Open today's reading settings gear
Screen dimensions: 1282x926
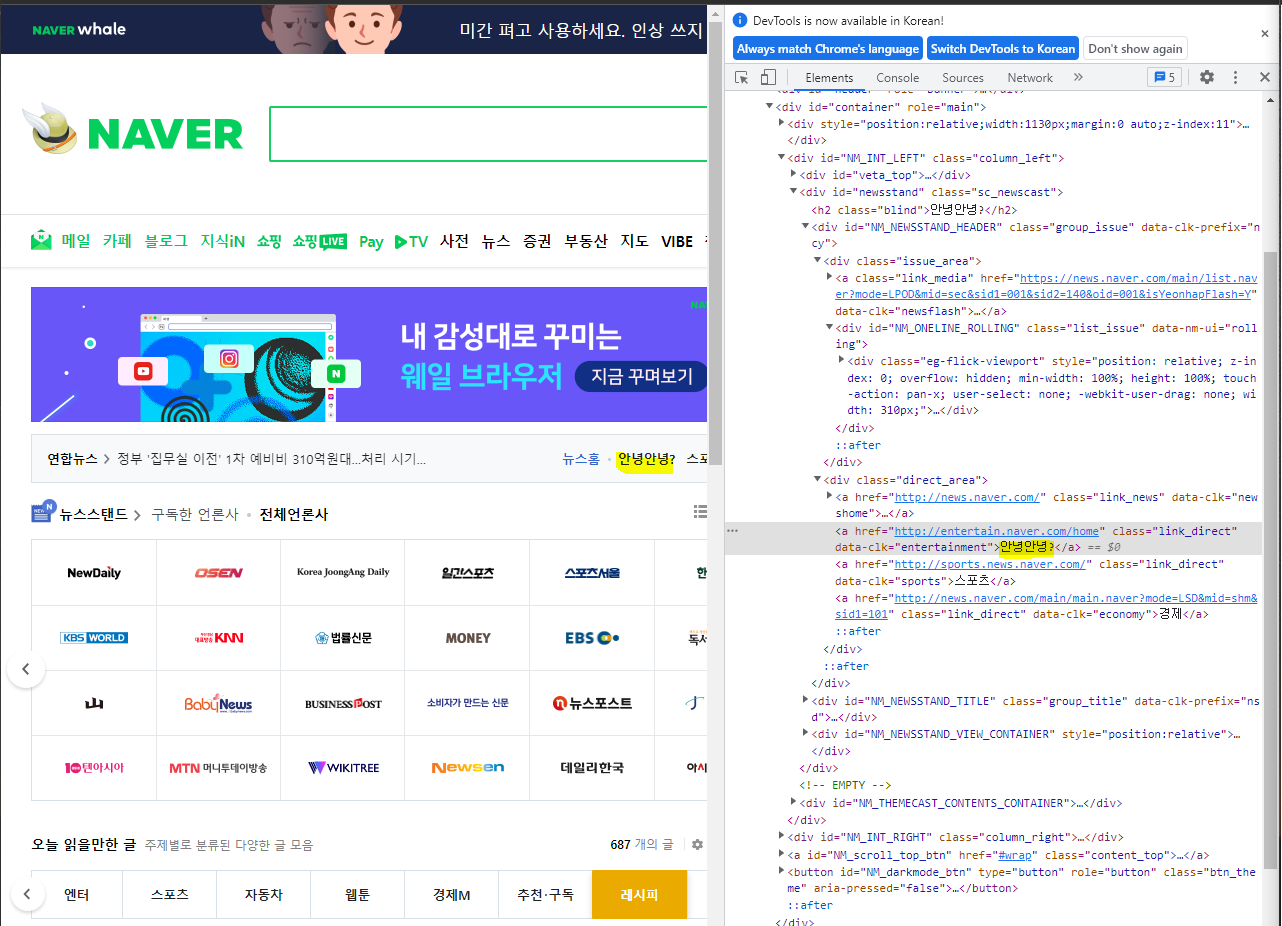tap(697, 845)
